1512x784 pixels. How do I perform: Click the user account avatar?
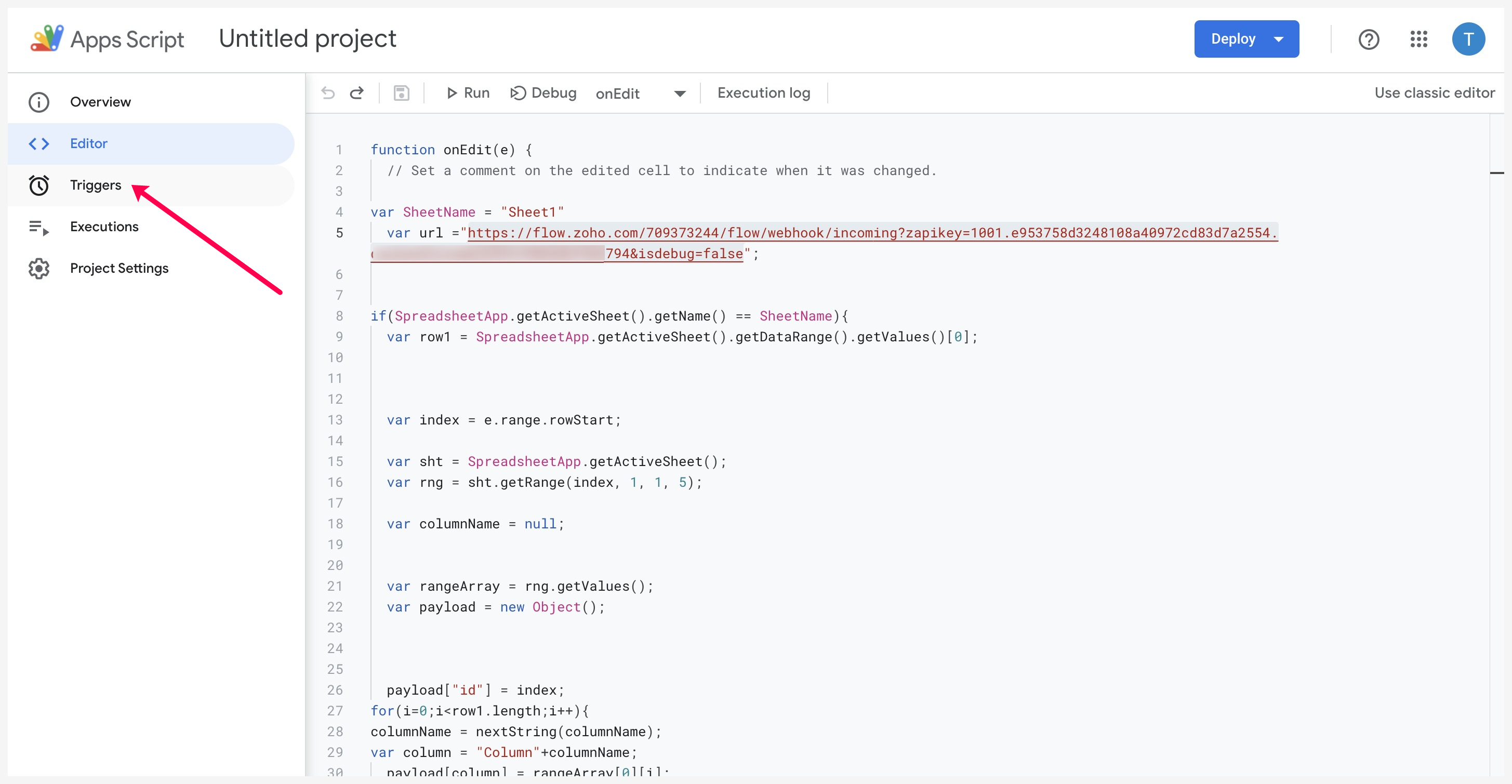[x=1468, y=39]
